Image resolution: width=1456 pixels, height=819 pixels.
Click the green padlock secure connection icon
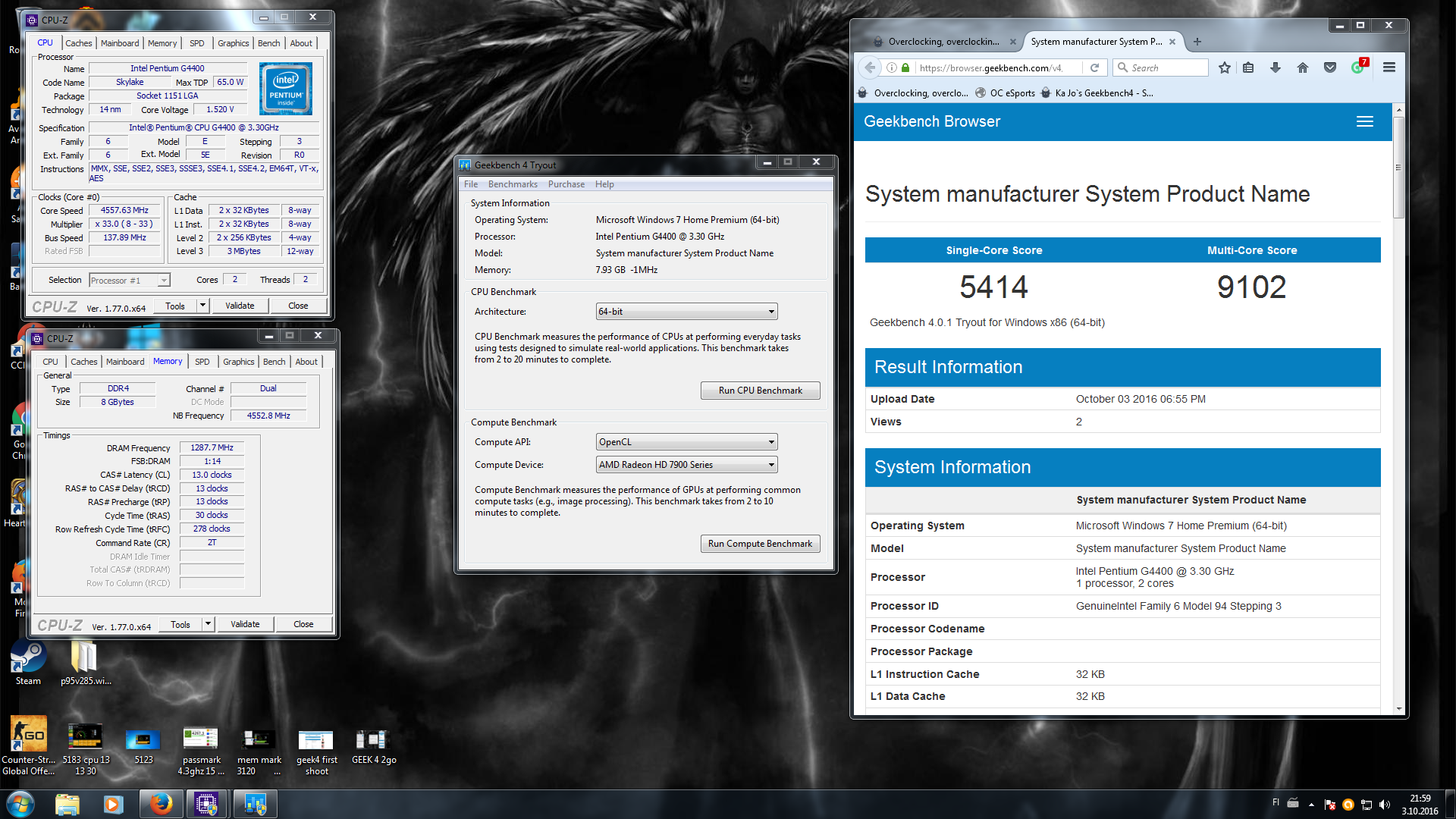pos(905,67)
